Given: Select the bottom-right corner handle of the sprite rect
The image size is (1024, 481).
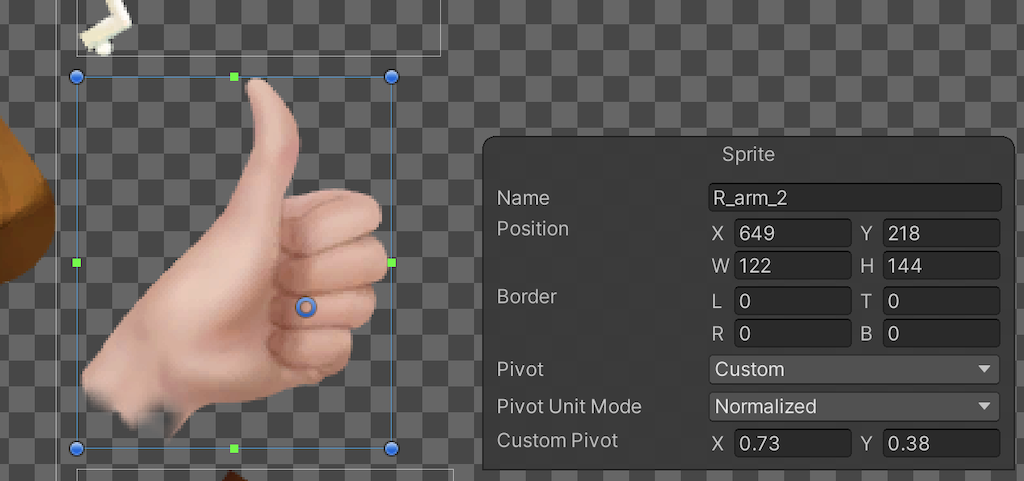Looking at the screenshot, I should coord(392,448).
